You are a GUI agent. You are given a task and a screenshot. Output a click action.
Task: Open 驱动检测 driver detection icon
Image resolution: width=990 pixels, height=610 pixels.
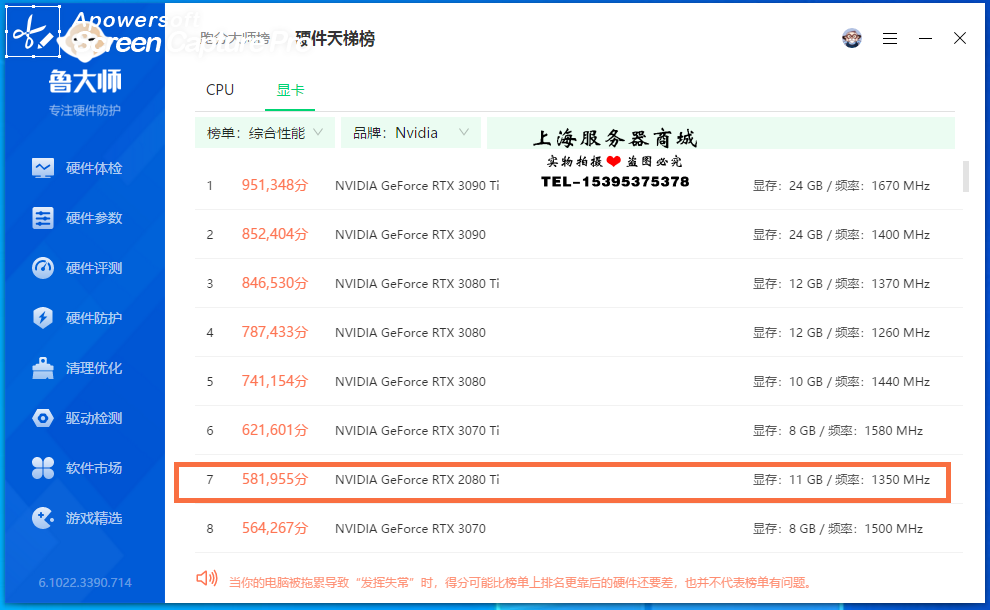tap(43, 418)
